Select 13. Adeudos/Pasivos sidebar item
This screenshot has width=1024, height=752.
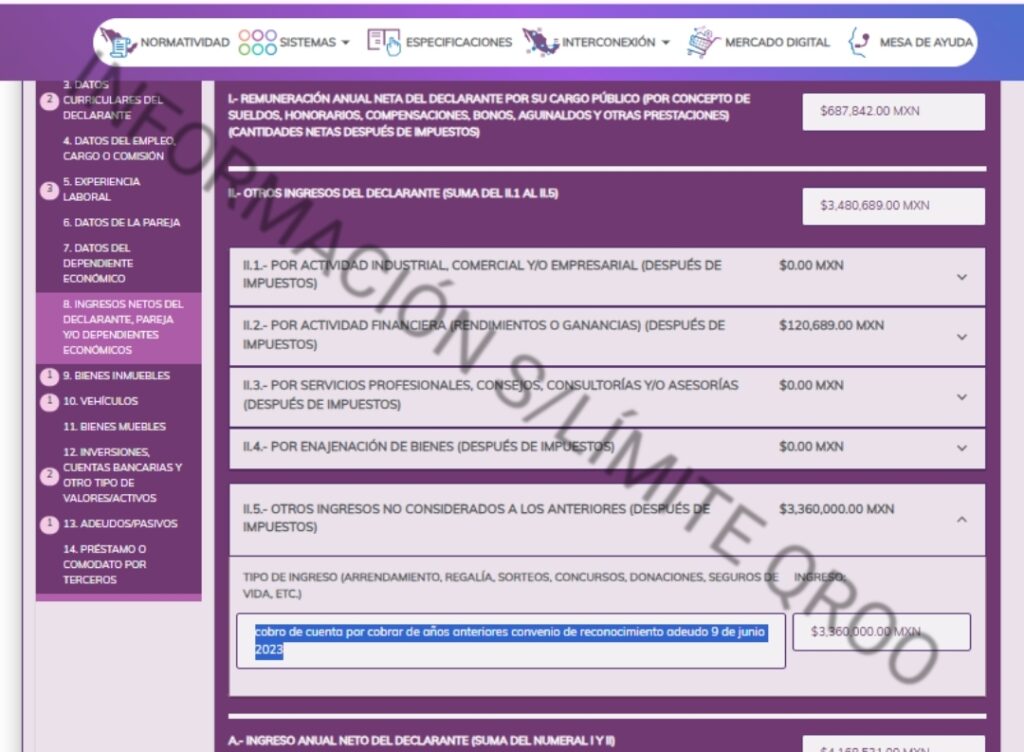(x=113, y=523)
